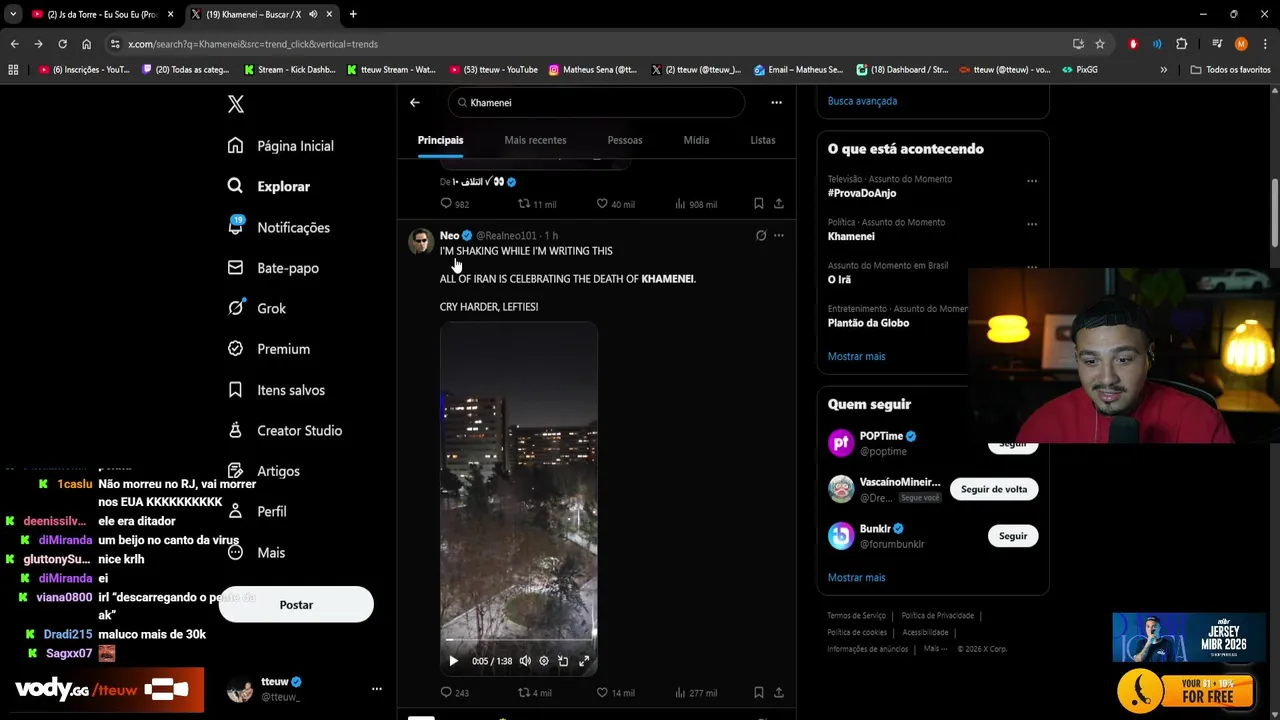Screen dimensions: 1280x720
Task: Open Neo's display name link
Action: coord(449,236)
